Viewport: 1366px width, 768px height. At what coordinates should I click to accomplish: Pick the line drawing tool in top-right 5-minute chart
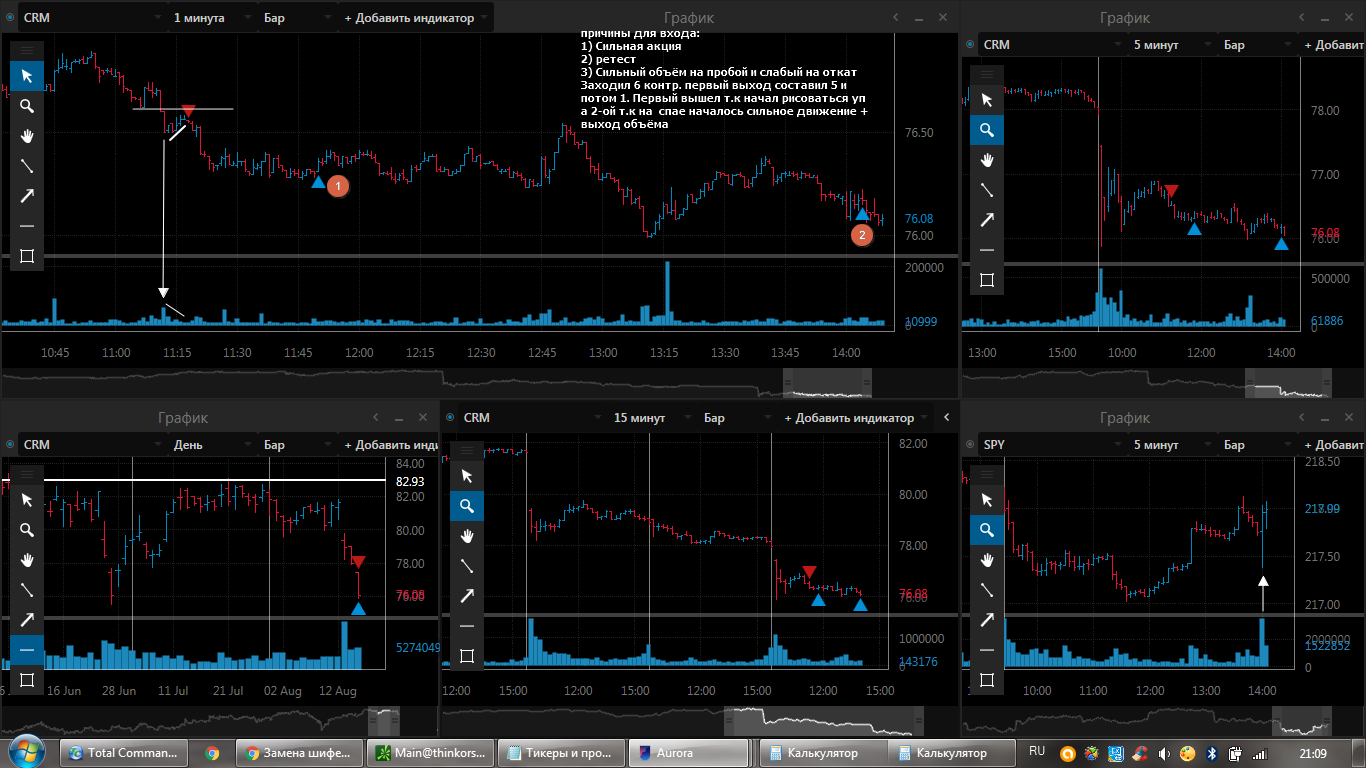click(x=987, y=190)
